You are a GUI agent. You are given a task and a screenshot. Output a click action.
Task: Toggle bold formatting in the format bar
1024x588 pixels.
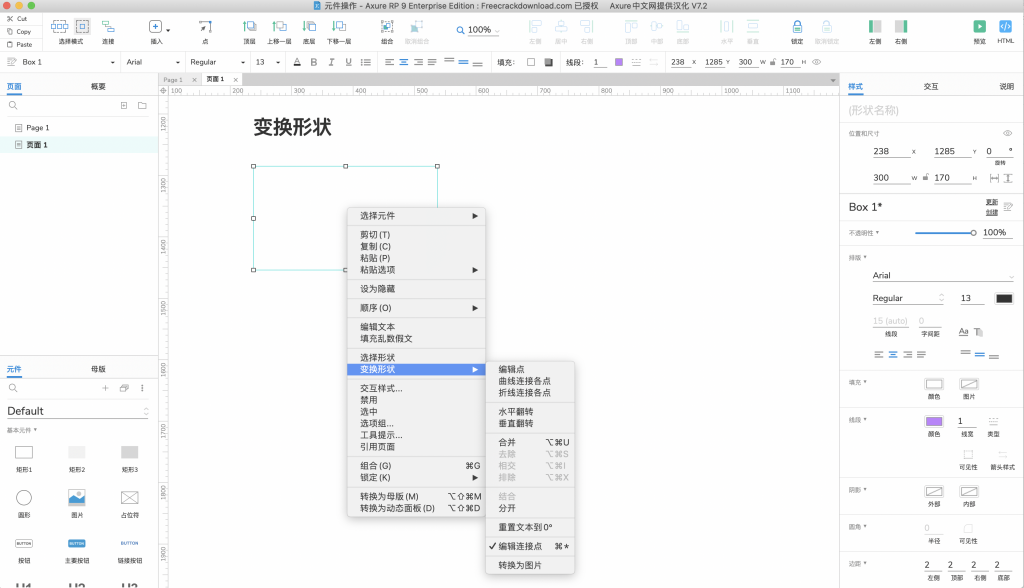point(313,62)
